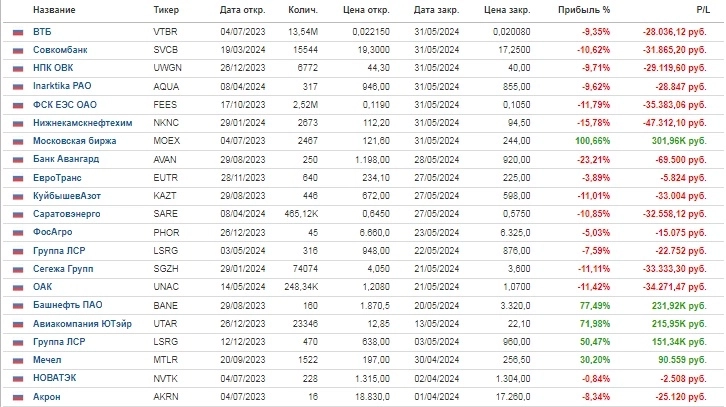Click the flag icon beside Сегежа Групп
This screenshot has width=726, height=407.
(18, 268)
